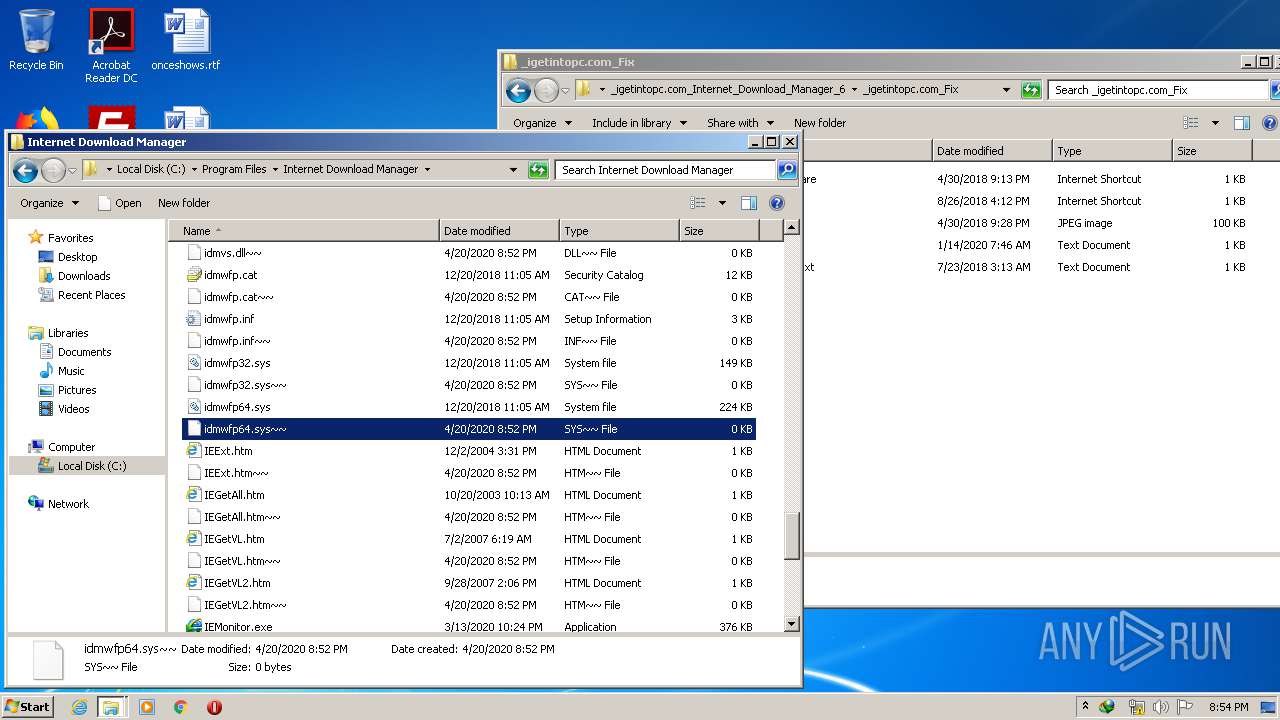1280x720 pixels.
Task: Select Local Disk (C:) in navigation pane
Action: (x=91, y=466)
